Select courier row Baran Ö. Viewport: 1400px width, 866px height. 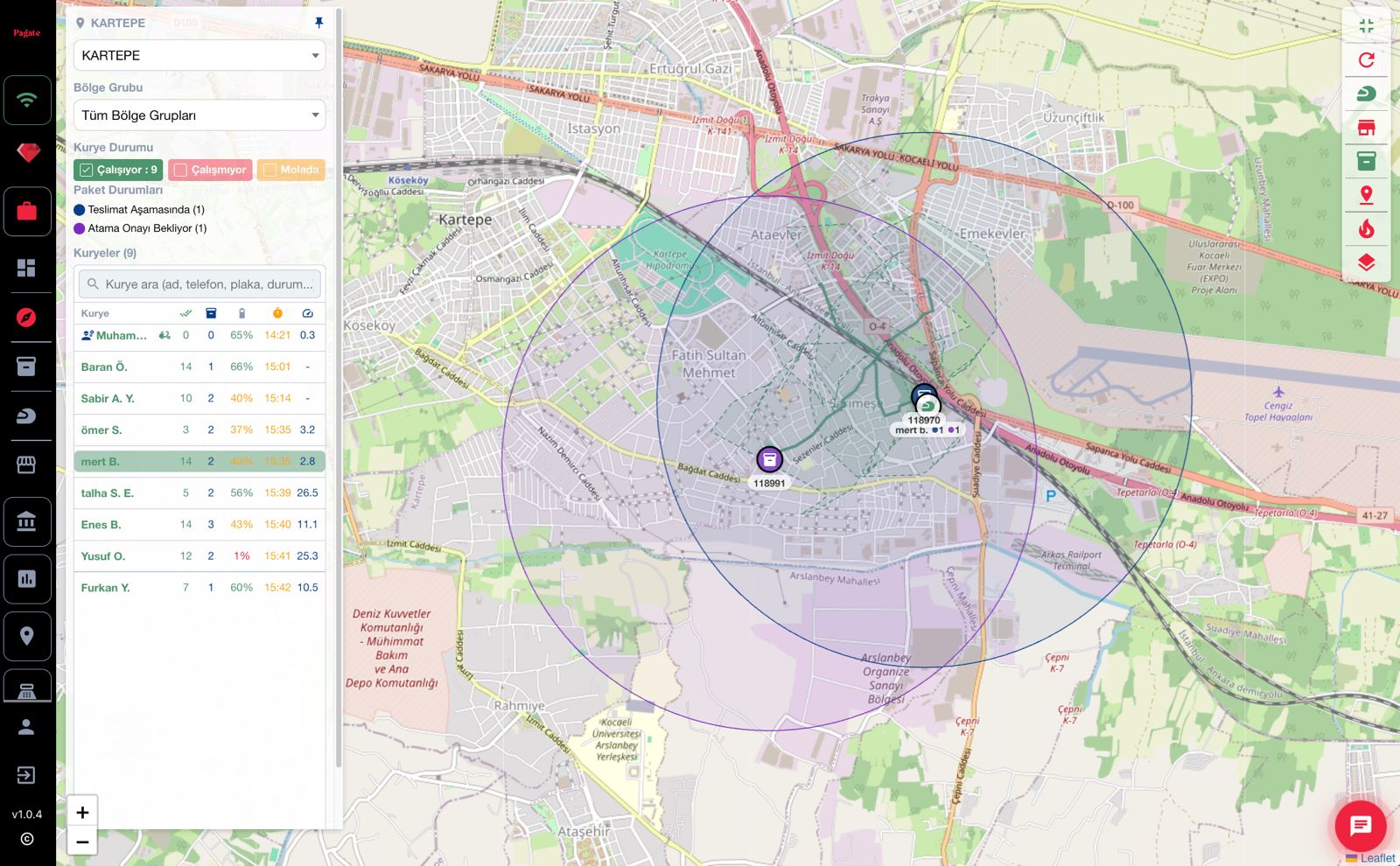pyautogui.click(x=199, y=367)
